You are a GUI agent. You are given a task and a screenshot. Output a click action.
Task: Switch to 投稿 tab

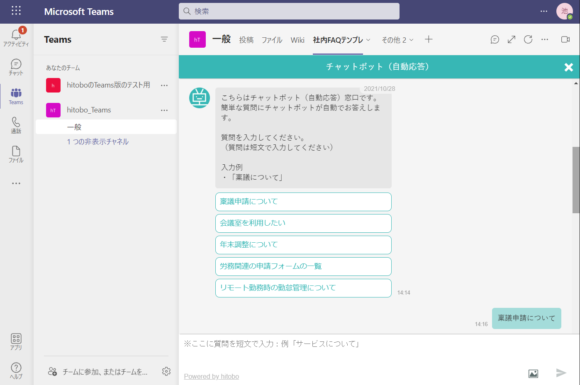click(246, 40)
